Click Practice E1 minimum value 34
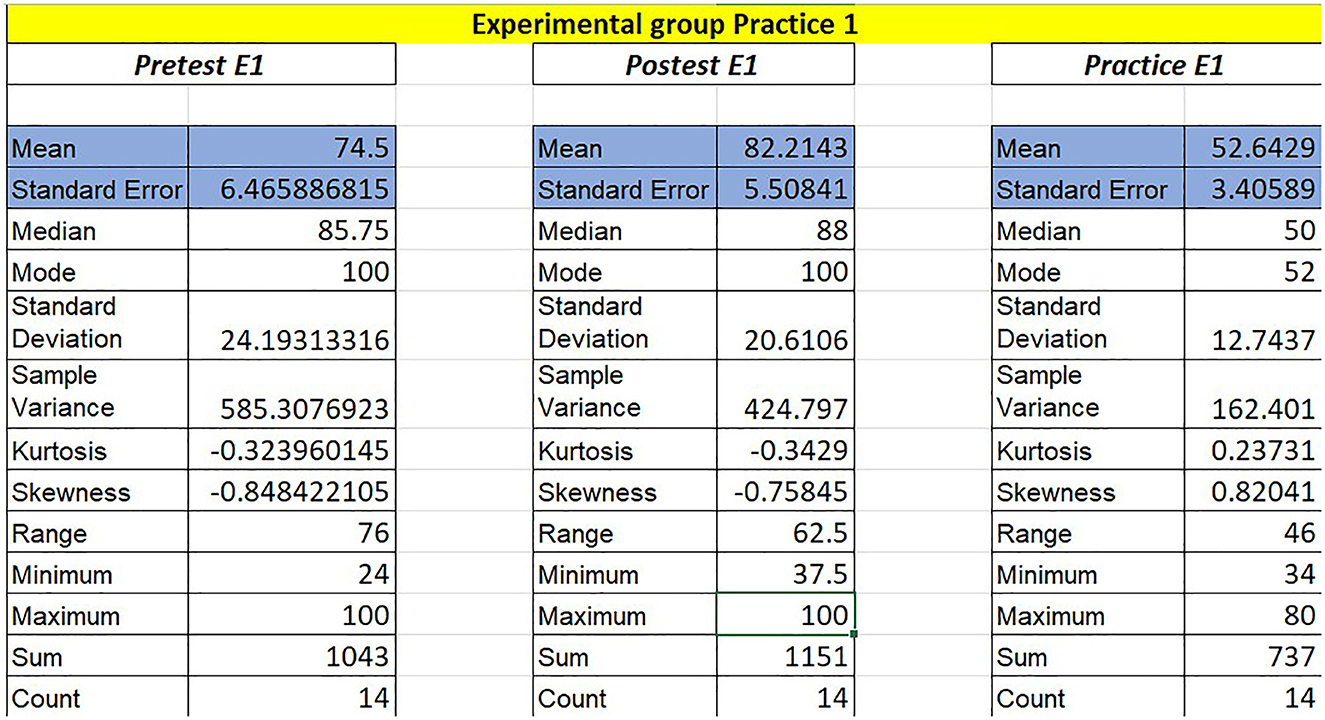 1253,574
